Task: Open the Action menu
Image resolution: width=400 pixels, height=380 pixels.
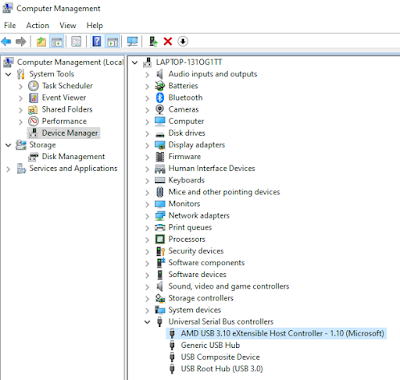Action: (x=38, y=25)
